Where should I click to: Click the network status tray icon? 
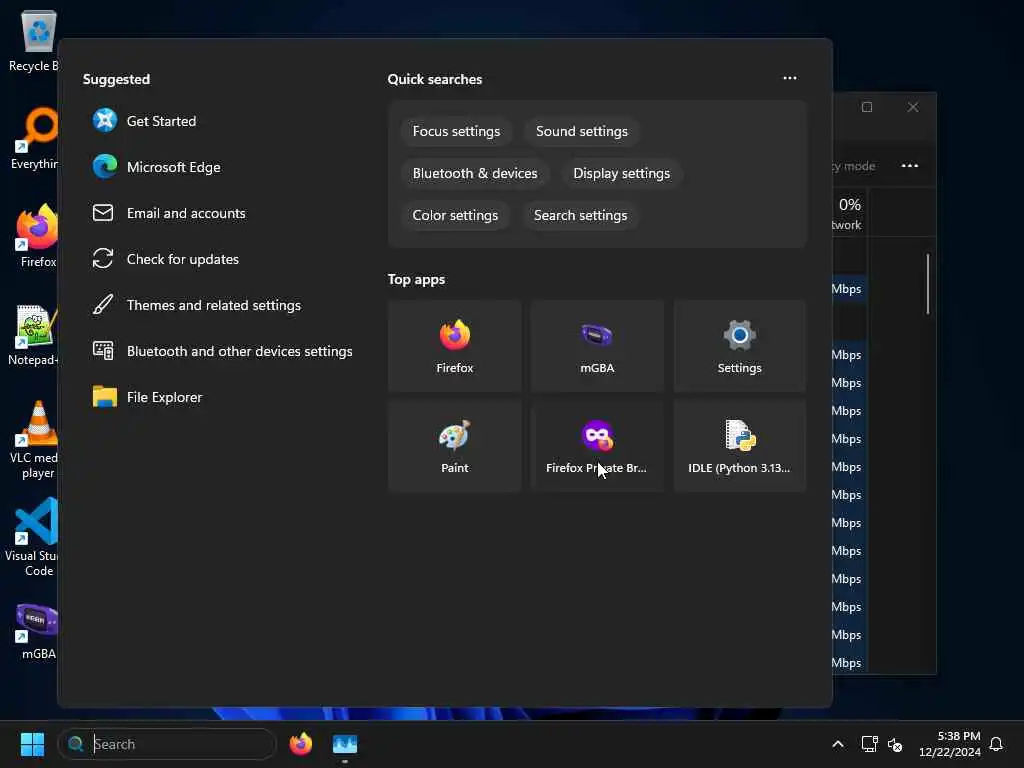(869, 744)
